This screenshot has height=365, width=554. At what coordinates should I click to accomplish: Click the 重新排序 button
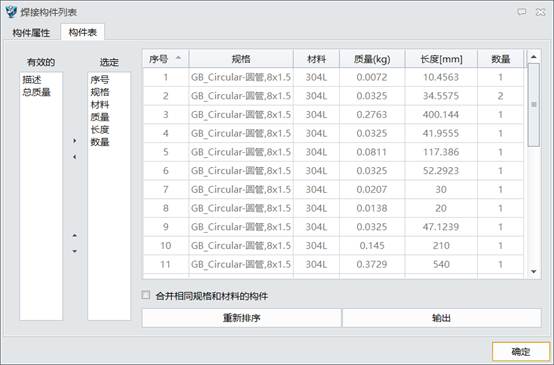pyautogui.click(x=242, y=318)
